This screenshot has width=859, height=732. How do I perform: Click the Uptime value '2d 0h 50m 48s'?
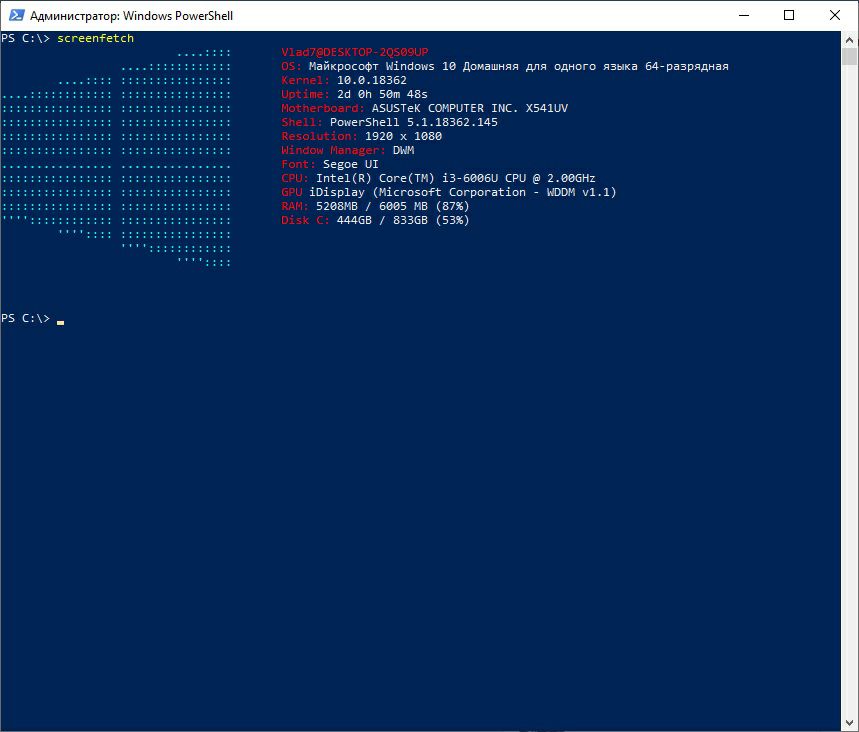click(x=382, y=94)
